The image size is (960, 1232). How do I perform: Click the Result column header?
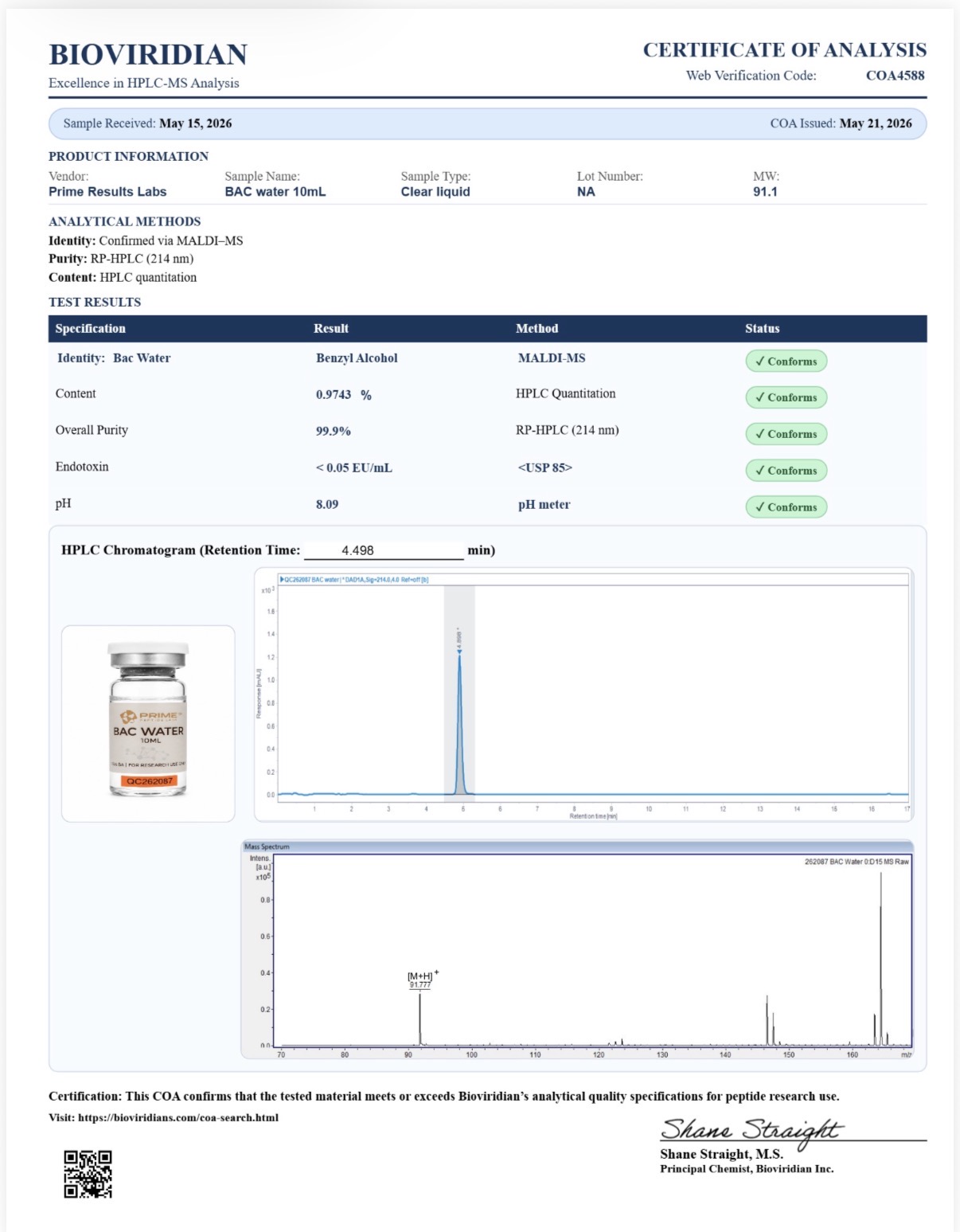coord(331,328)
